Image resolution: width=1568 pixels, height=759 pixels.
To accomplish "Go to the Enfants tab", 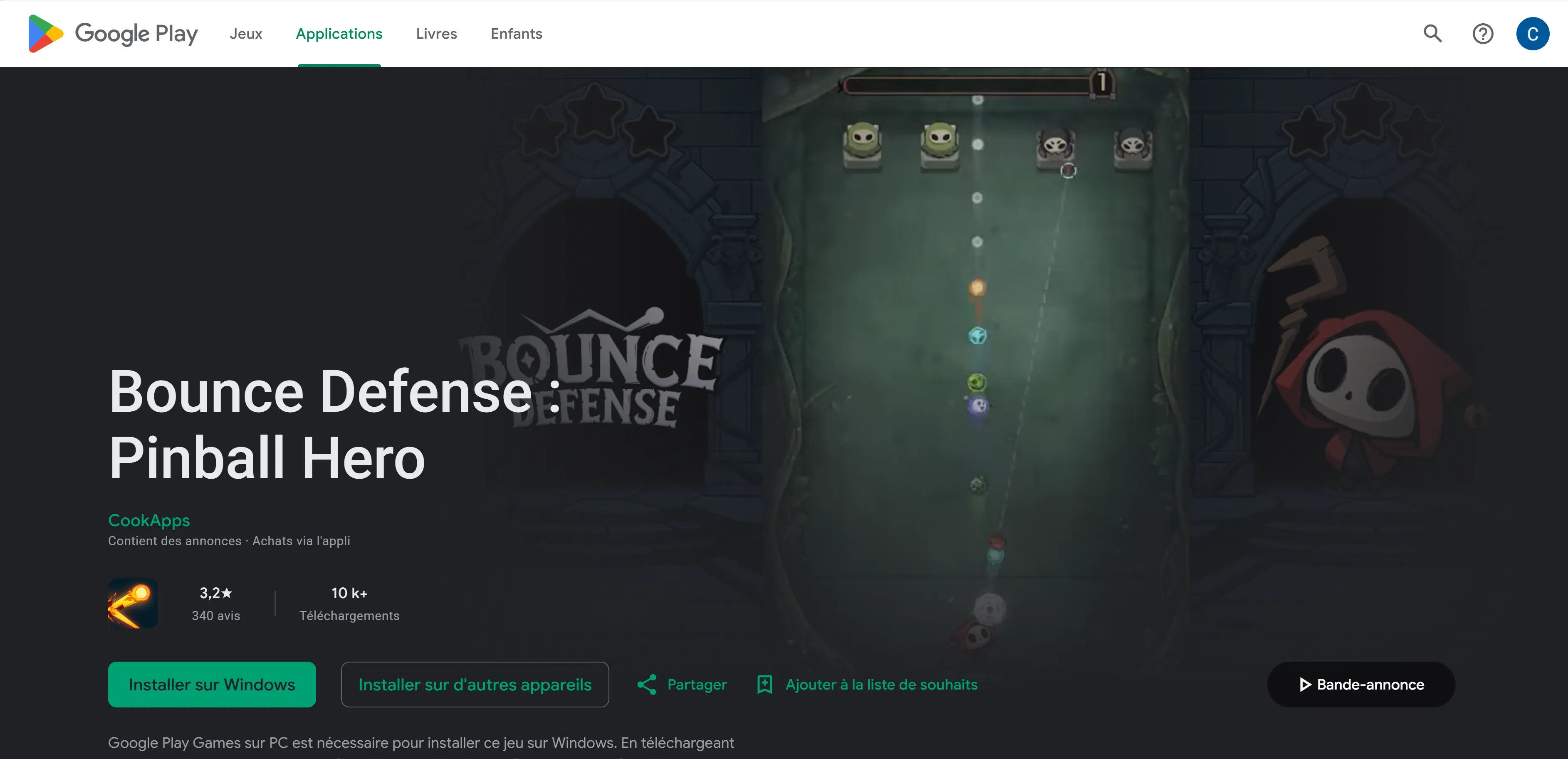I will [x=516, y=33].
